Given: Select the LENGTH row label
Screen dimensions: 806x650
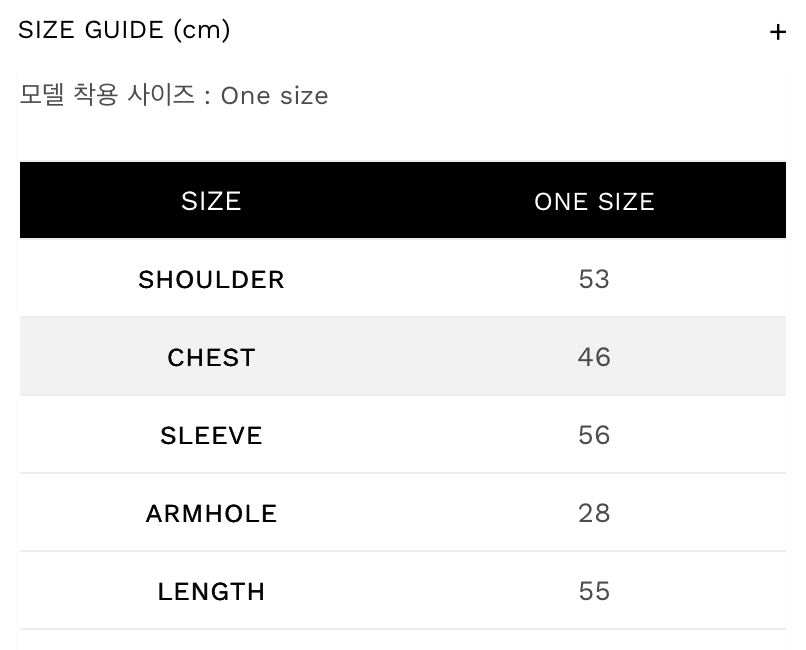Looking at the screenshot, I should click(211, 591).
